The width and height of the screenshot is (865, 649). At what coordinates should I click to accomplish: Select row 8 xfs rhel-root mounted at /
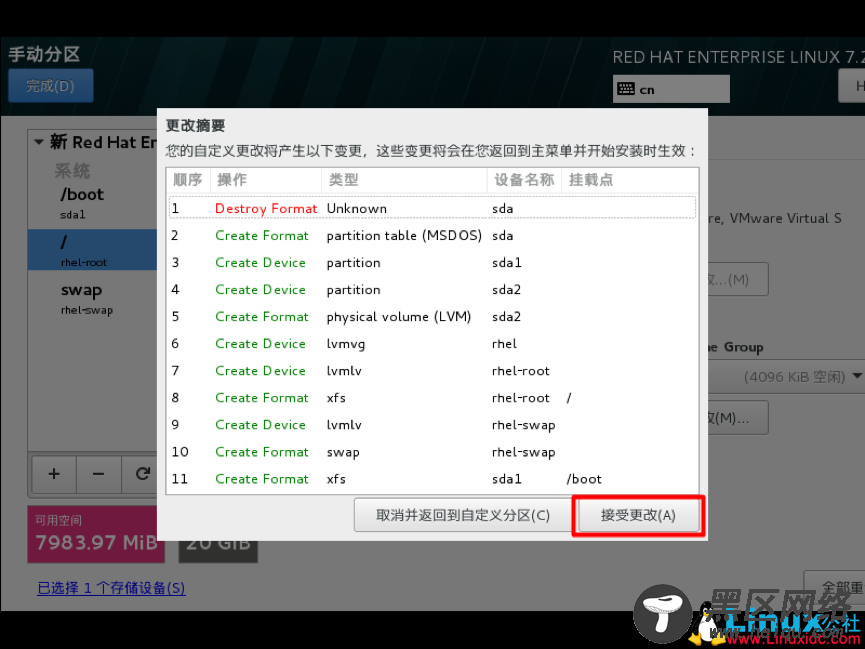click(432, 398)
